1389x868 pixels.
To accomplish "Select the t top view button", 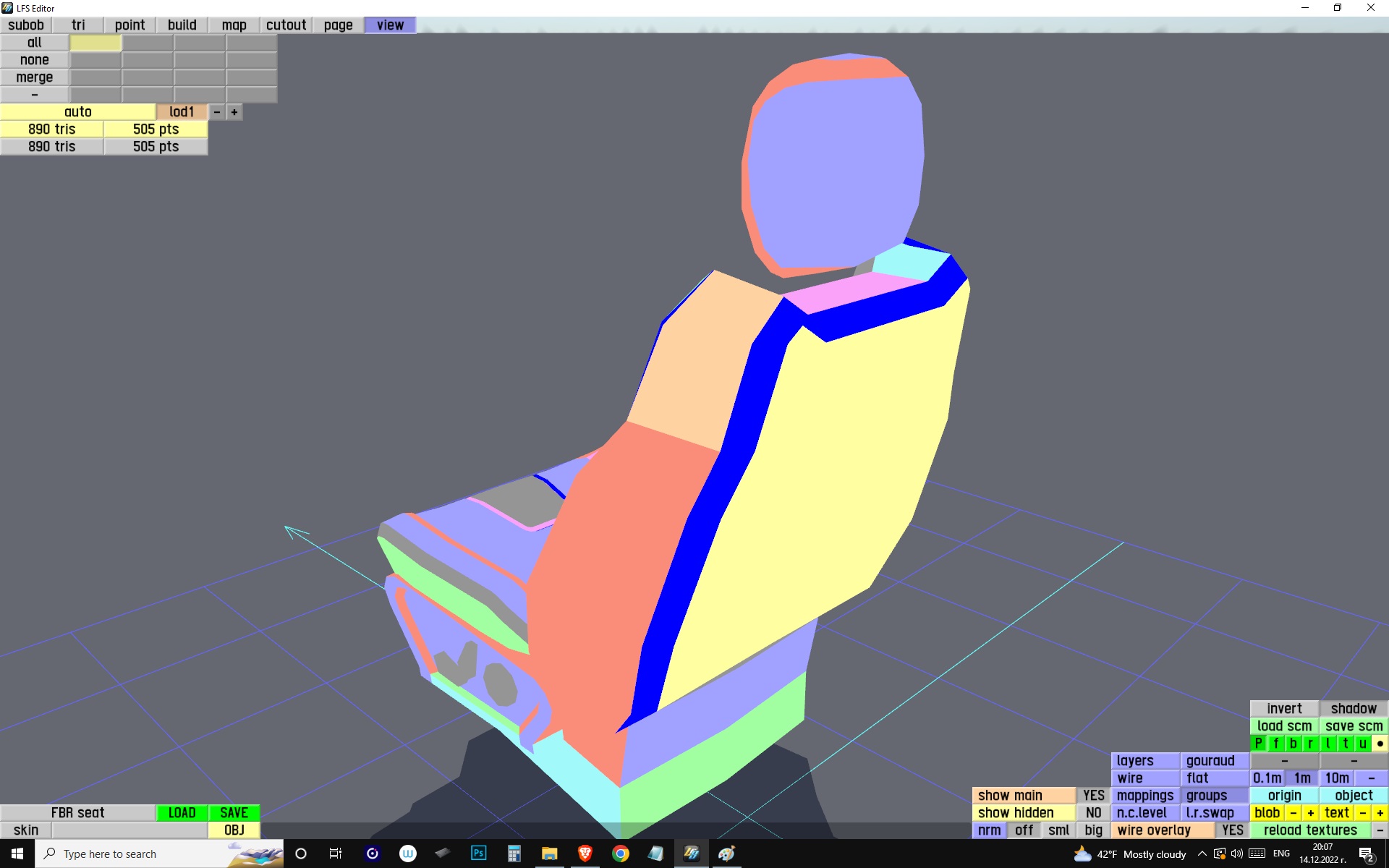I will tap(1345, 743).
